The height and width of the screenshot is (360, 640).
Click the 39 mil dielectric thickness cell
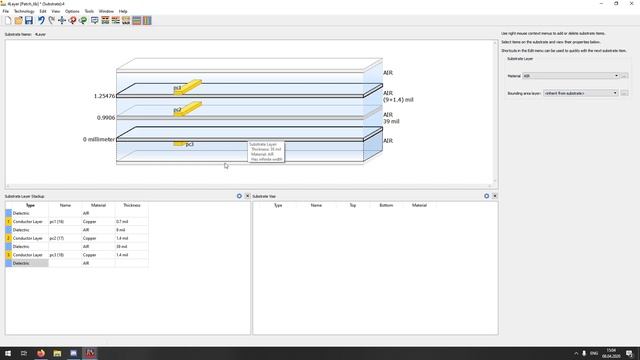click(x=131, y=247)
